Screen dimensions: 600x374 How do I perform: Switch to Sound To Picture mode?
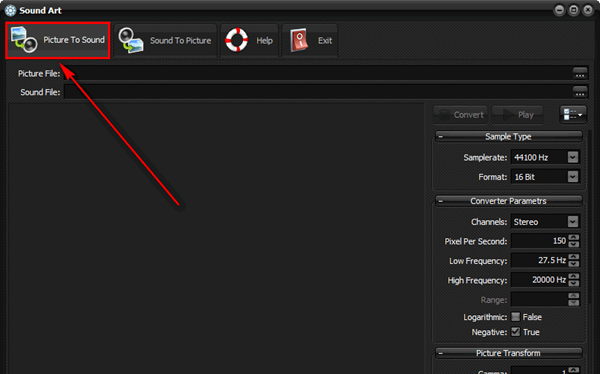[x=165, y=41]
